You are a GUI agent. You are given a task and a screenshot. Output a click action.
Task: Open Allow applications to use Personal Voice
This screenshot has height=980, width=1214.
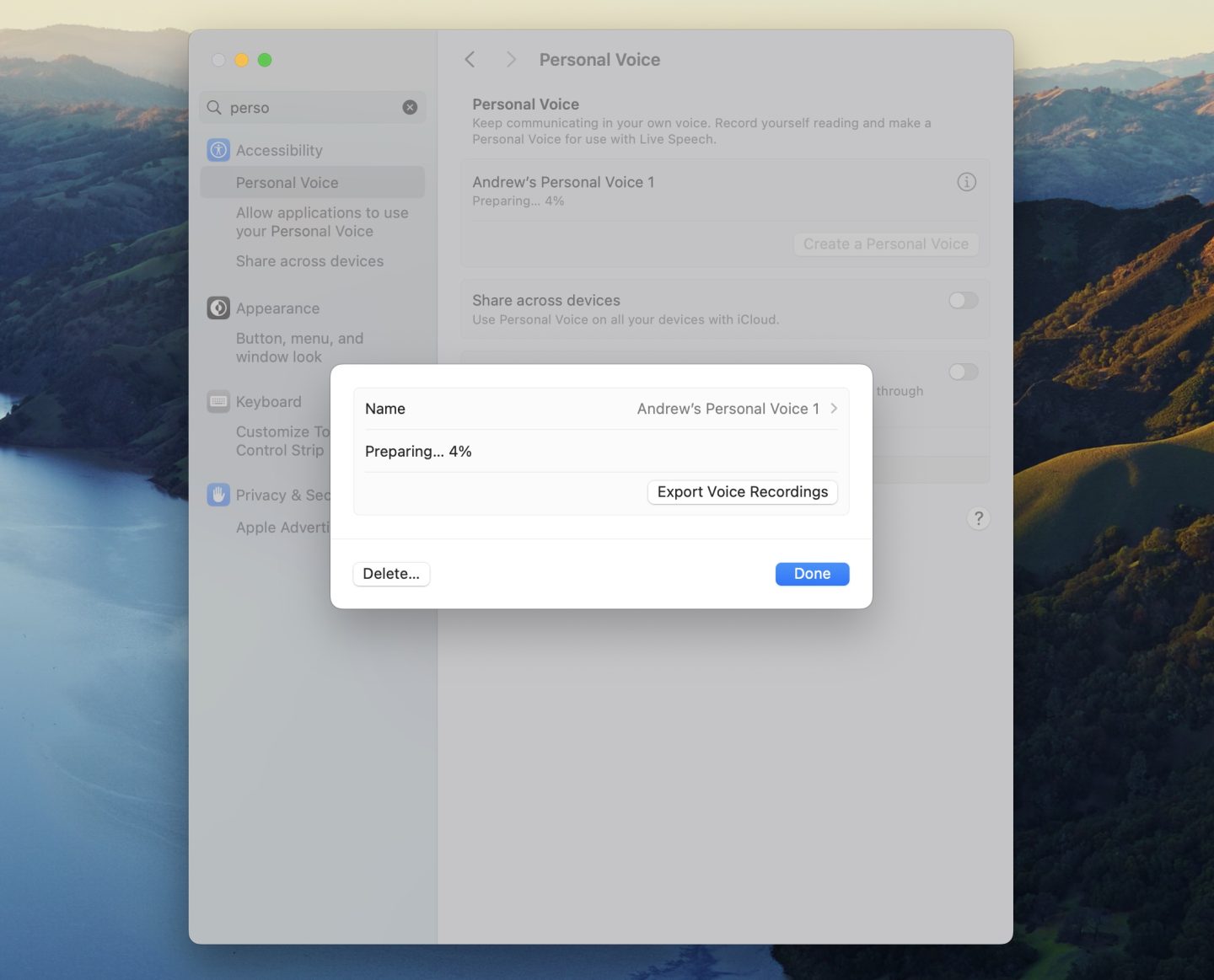click(321, 222)
